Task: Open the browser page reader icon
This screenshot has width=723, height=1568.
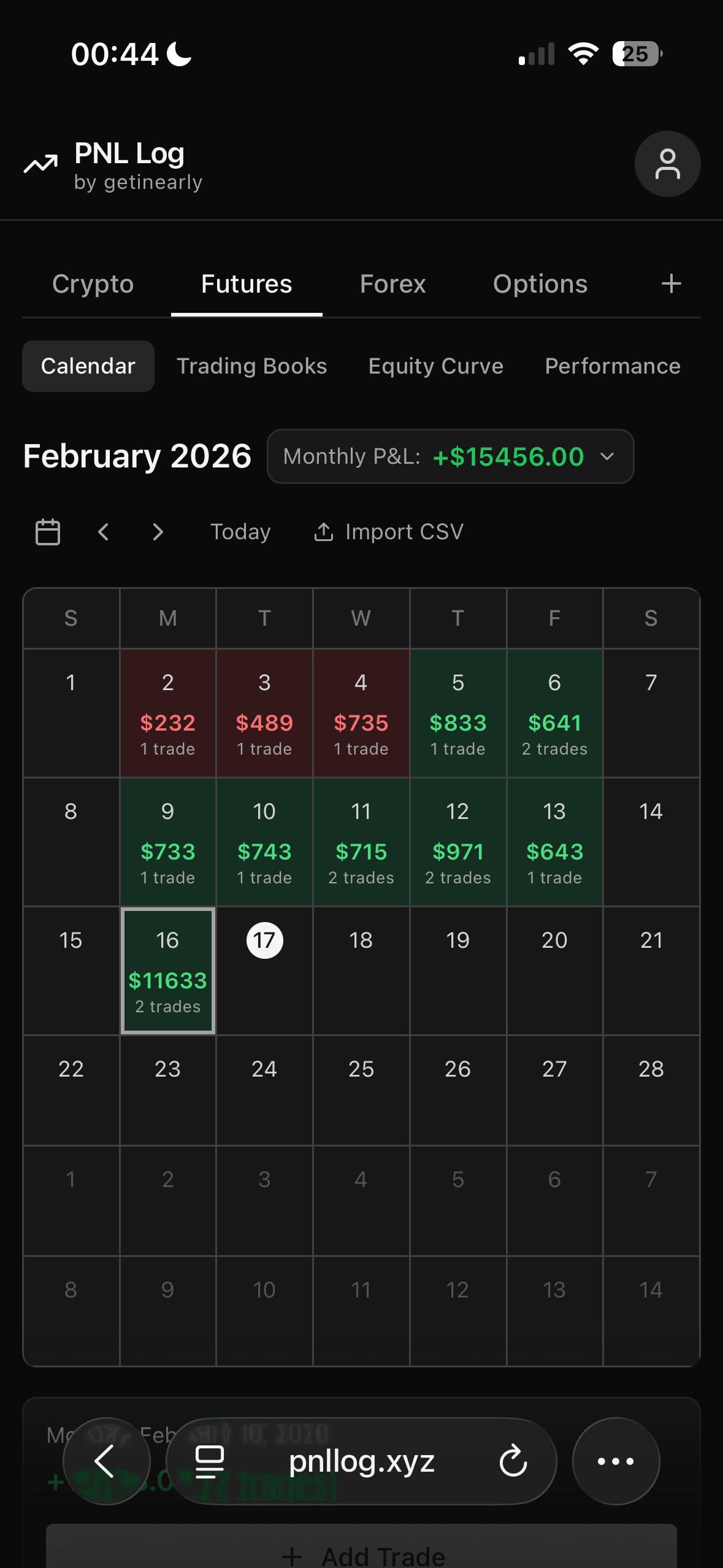Action: coord(209,1461)
